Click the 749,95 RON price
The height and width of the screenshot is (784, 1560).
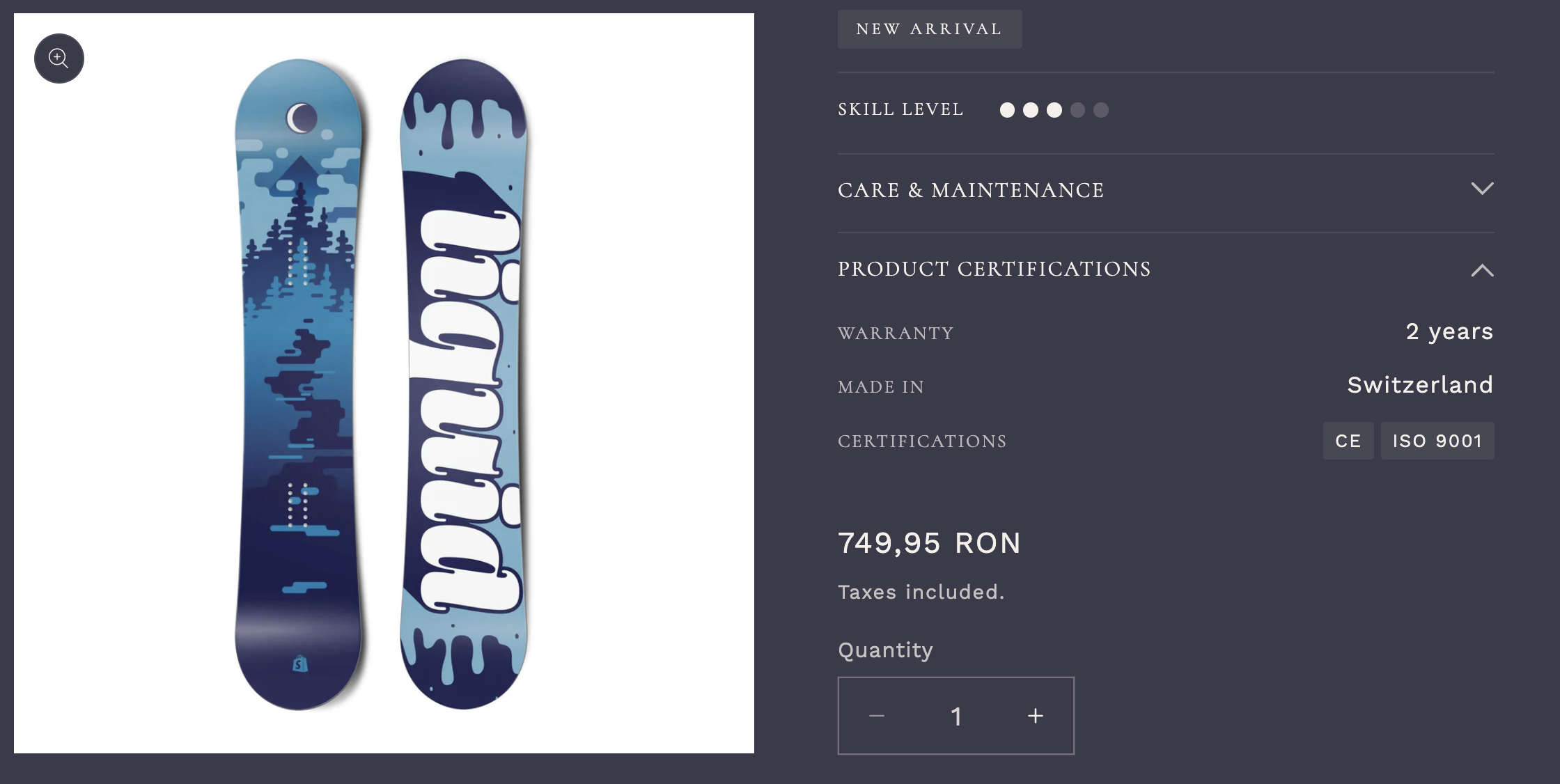pos(929,543)
